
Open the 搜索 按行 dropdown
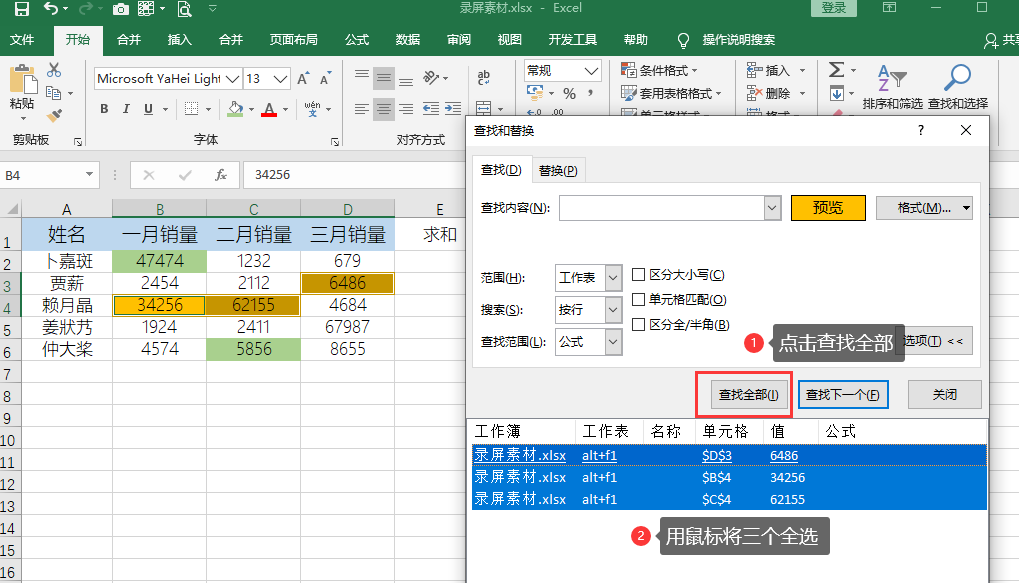(x=613, y=310)
